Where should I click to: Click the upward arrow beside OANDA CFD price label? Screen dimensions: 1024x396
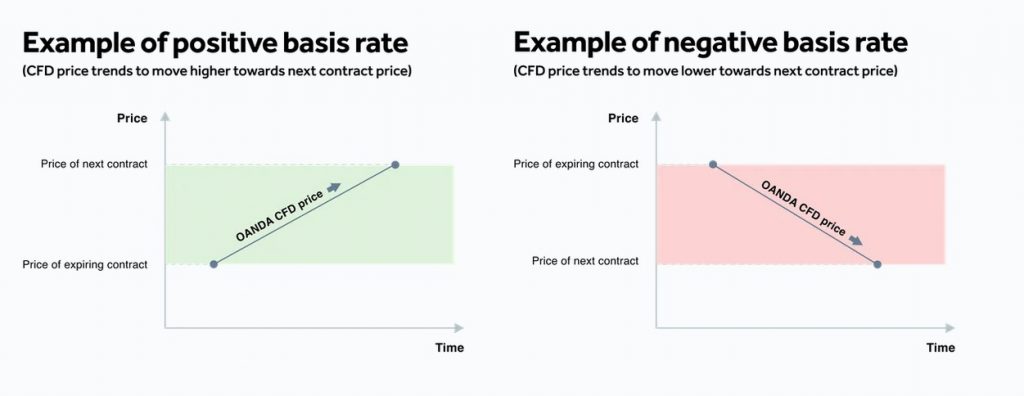pyautogui.click(x=334, y=187)
